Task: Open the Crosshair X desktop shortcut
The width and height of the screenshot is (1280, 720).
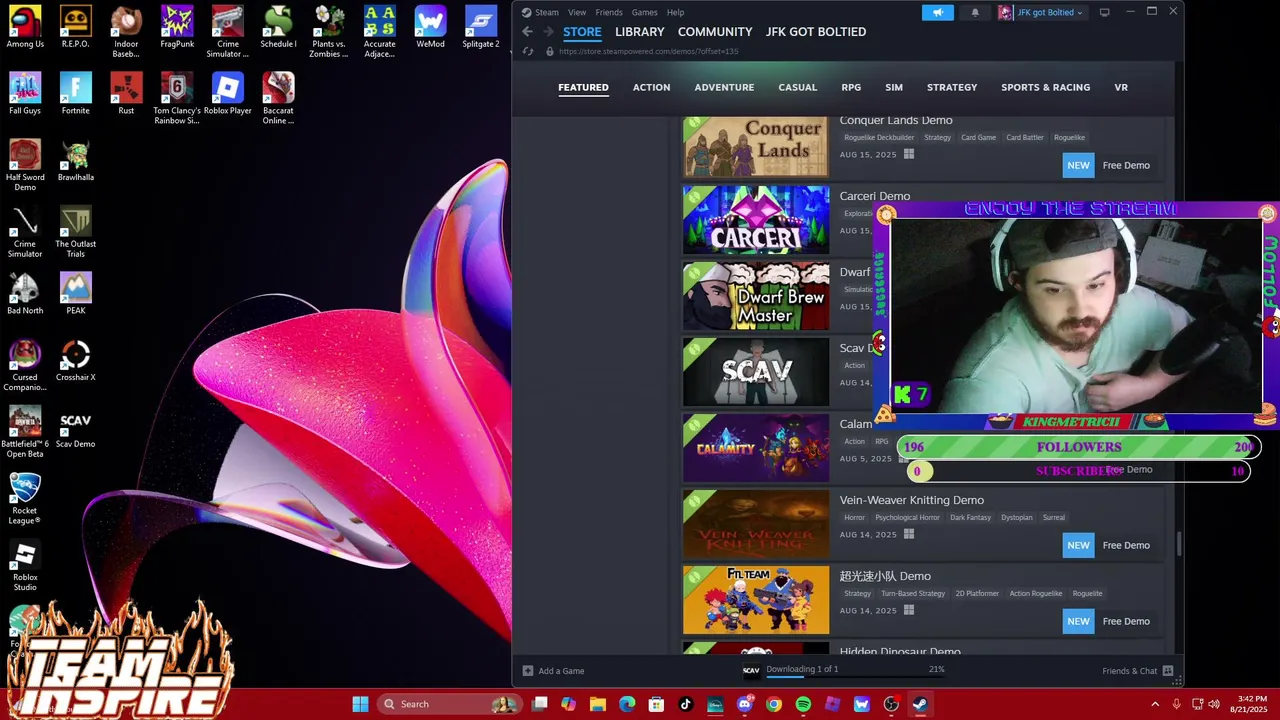Action: pos(75,361)
